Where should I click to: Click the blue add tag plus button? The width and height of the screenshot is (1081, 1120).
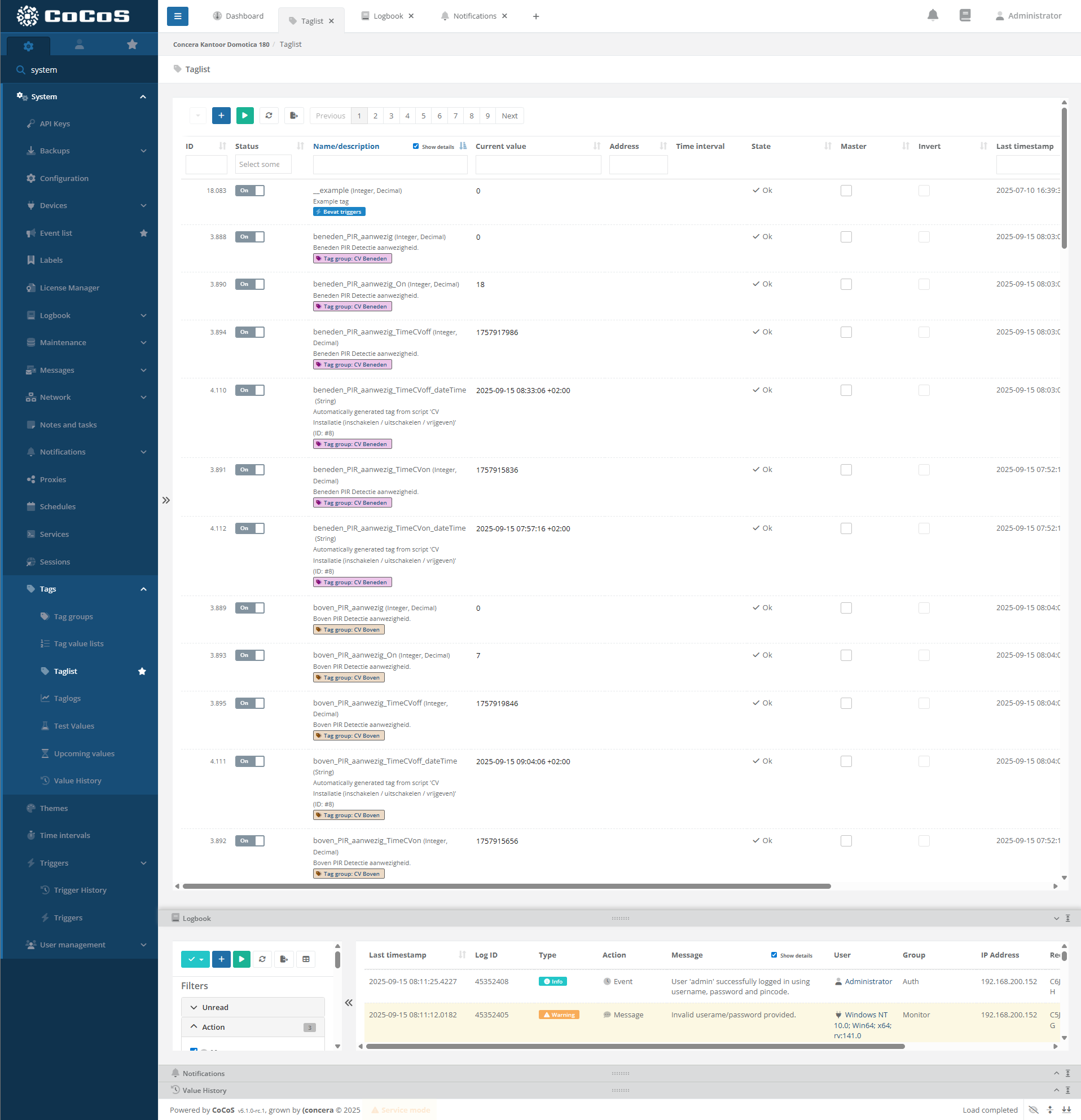221,116
